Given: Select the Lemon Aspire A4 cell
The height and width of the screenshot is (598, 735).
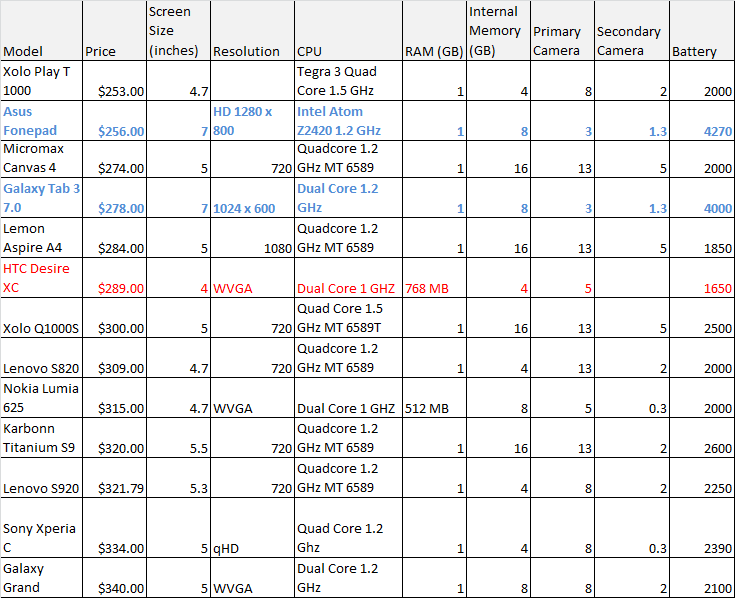Looking at the screenshot, I should [x=41, y=238].
